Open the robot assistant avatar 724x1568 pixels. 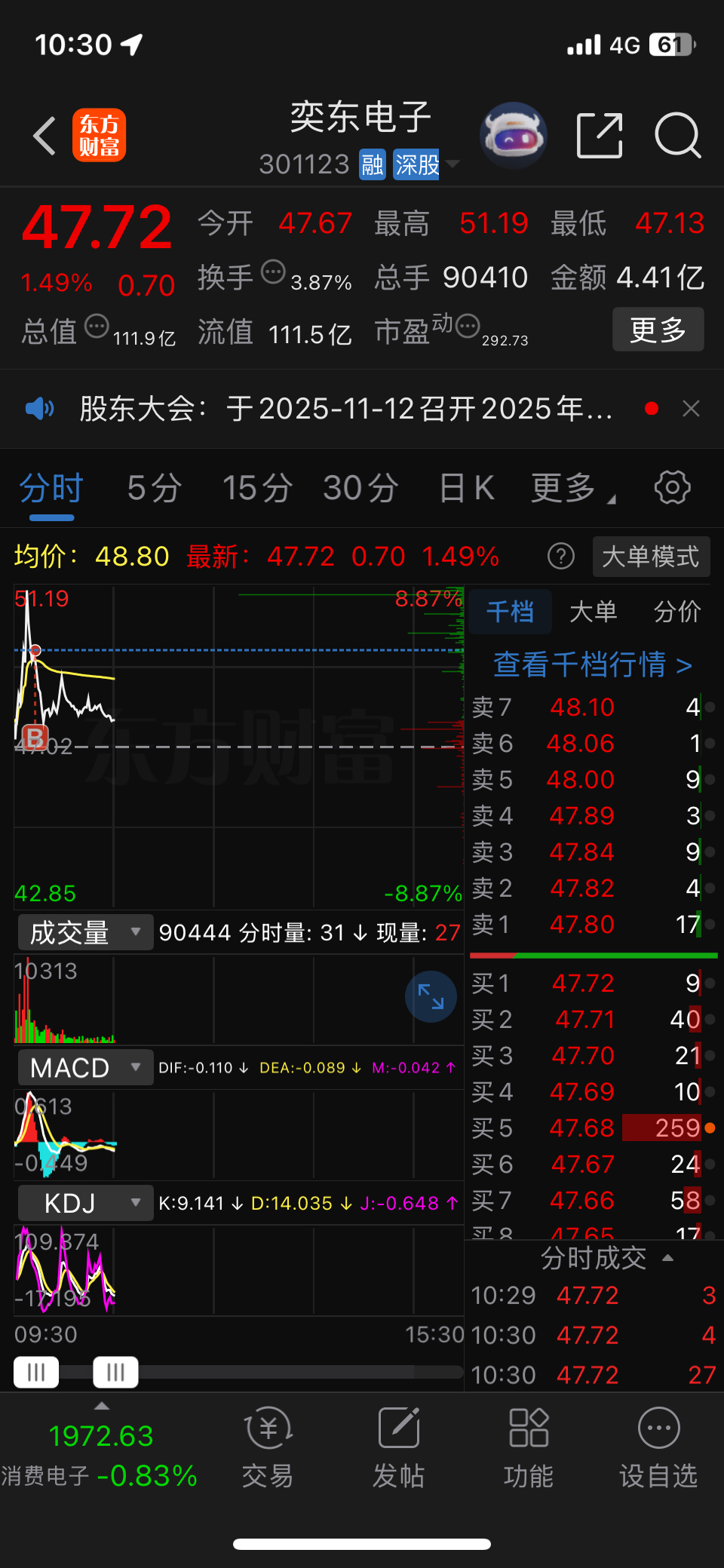point(514,136)
